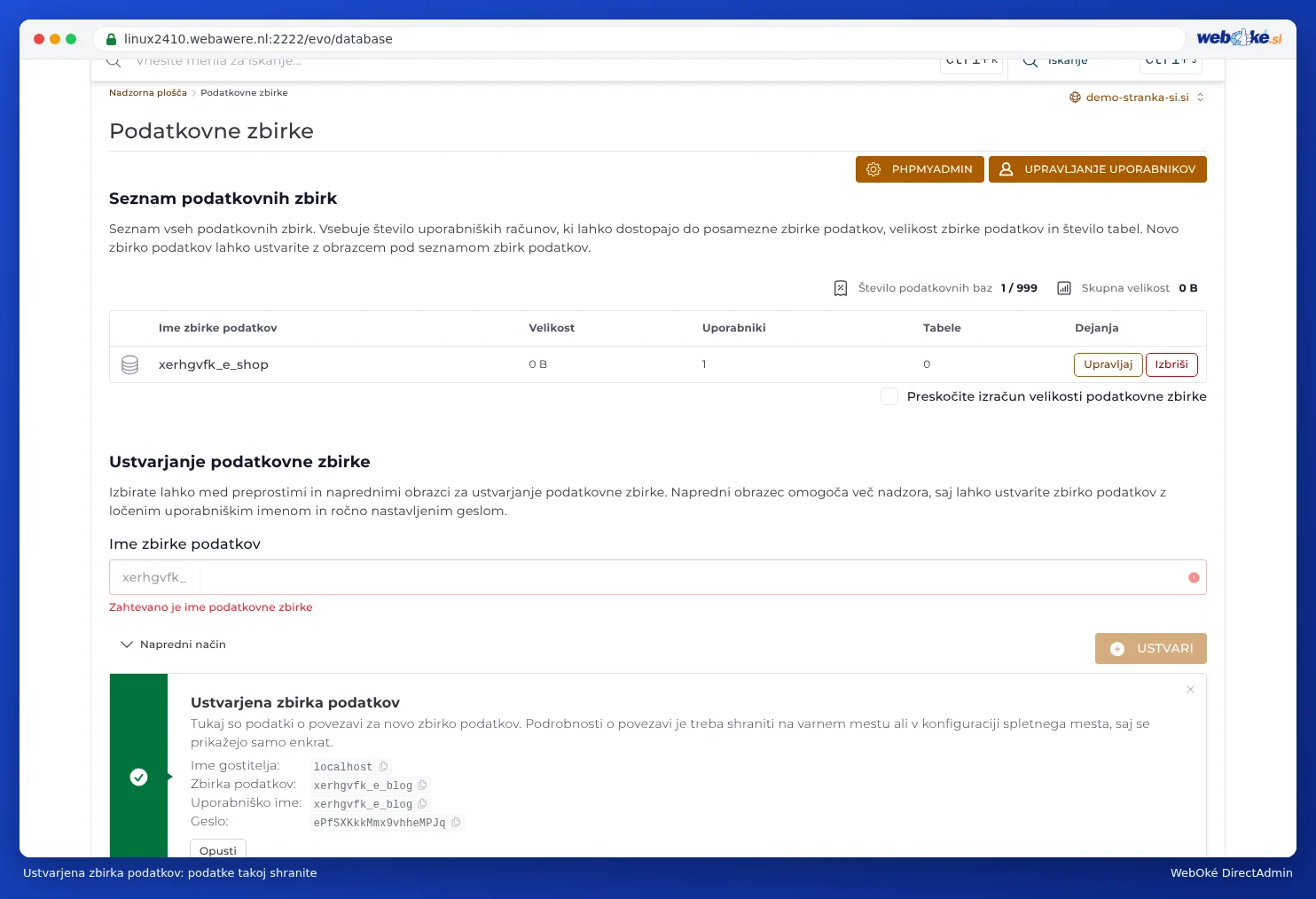Click the Tabele column header
The width and height of the screenshot is (1316, 899).
(942, 328)
